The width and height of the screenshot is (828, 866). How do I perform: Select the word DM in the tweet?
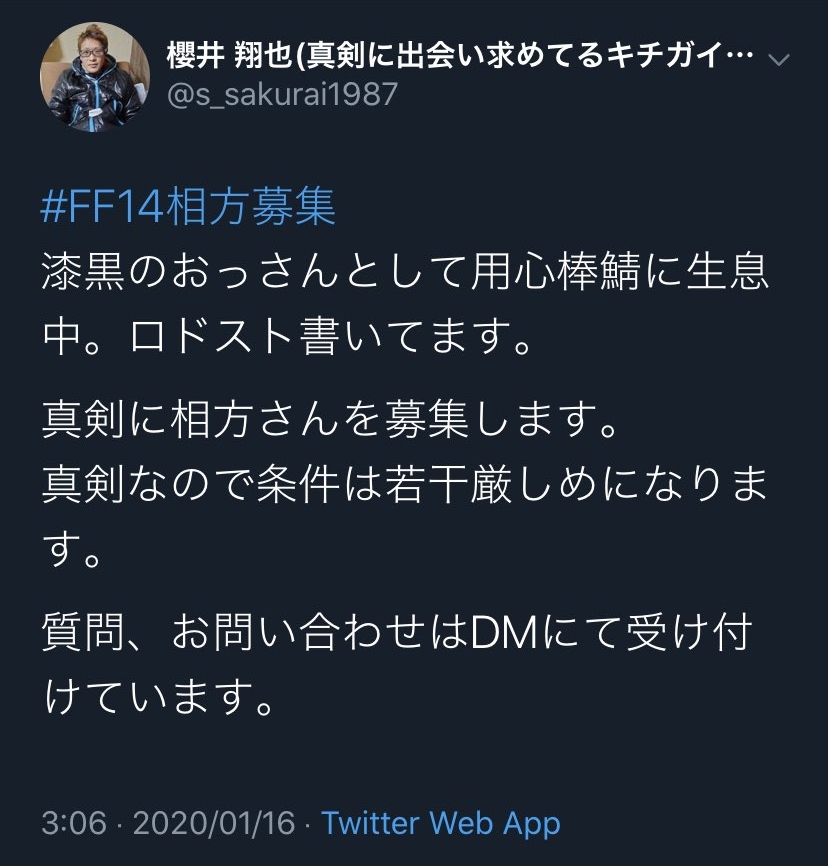(504, 633)
